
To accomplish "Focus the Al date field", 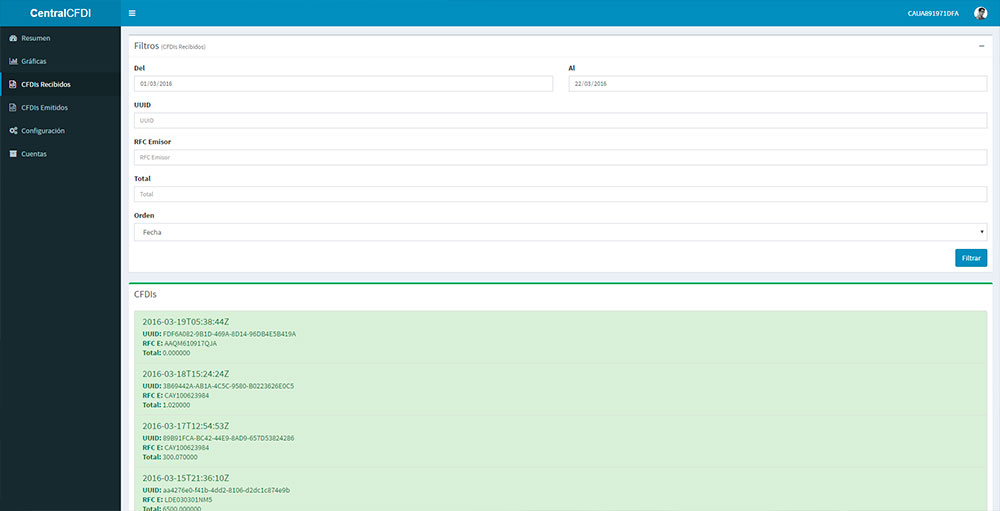I will coord(777,84).
